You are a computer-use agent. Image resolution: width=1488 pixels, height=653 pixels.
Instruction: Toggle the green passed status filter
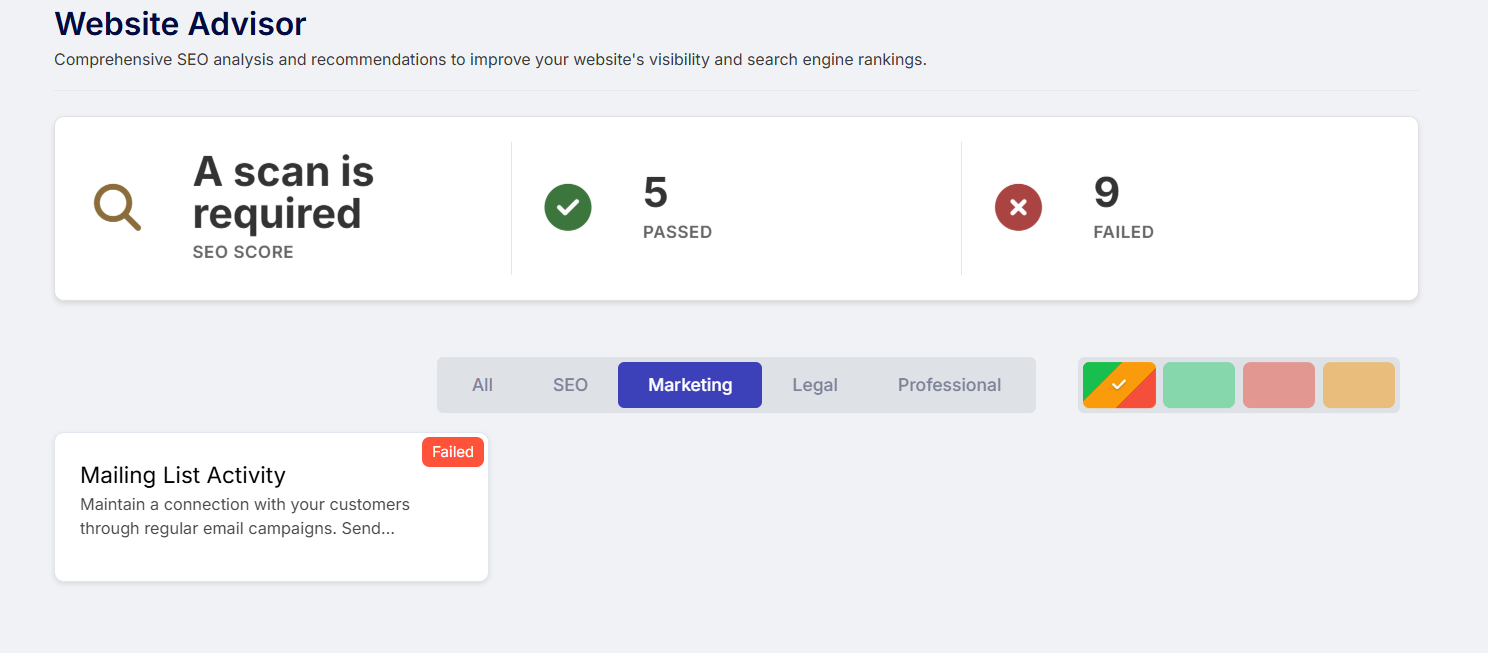1198,385
